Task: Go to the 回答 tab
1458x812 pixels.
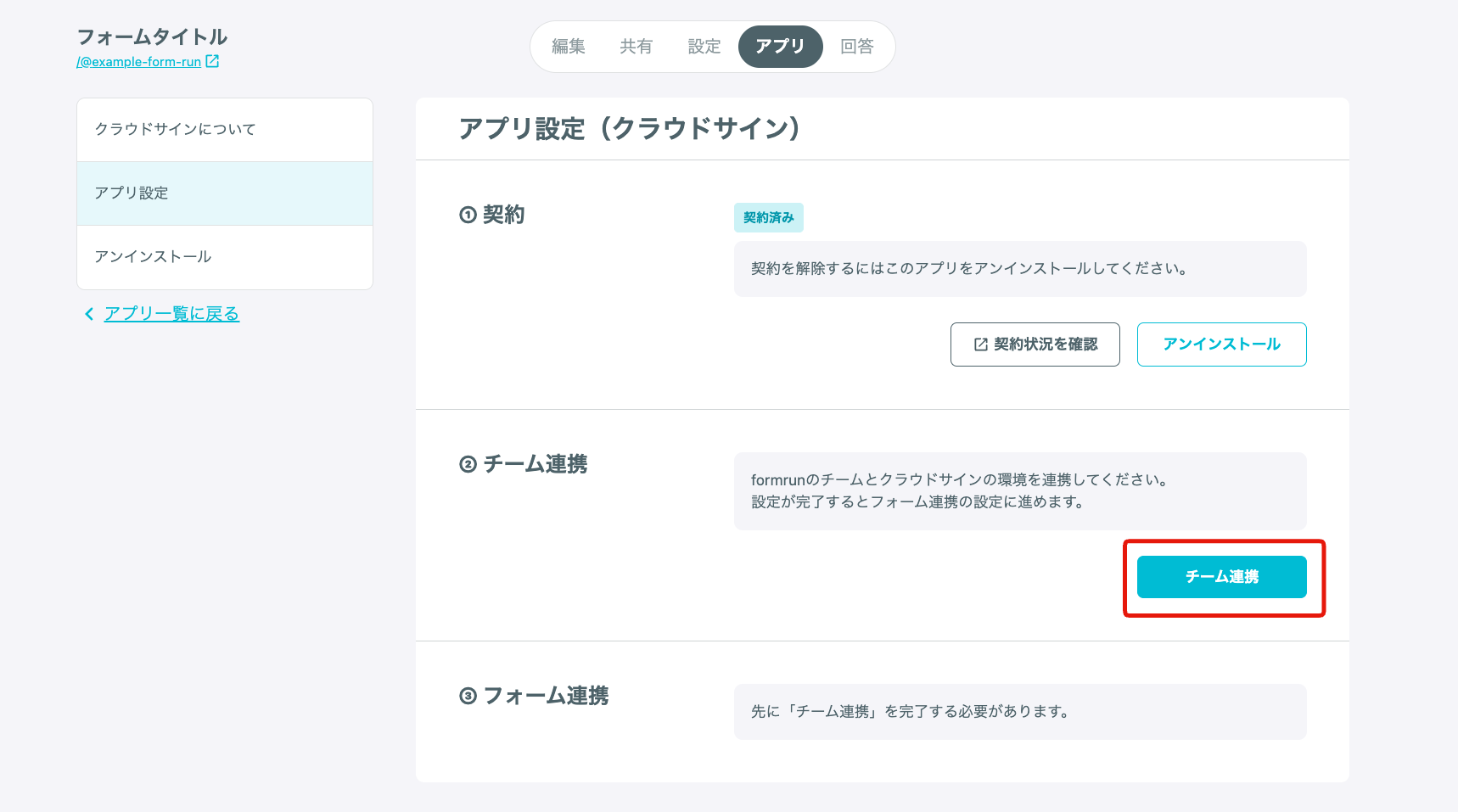Action: [x=857, y=47]
